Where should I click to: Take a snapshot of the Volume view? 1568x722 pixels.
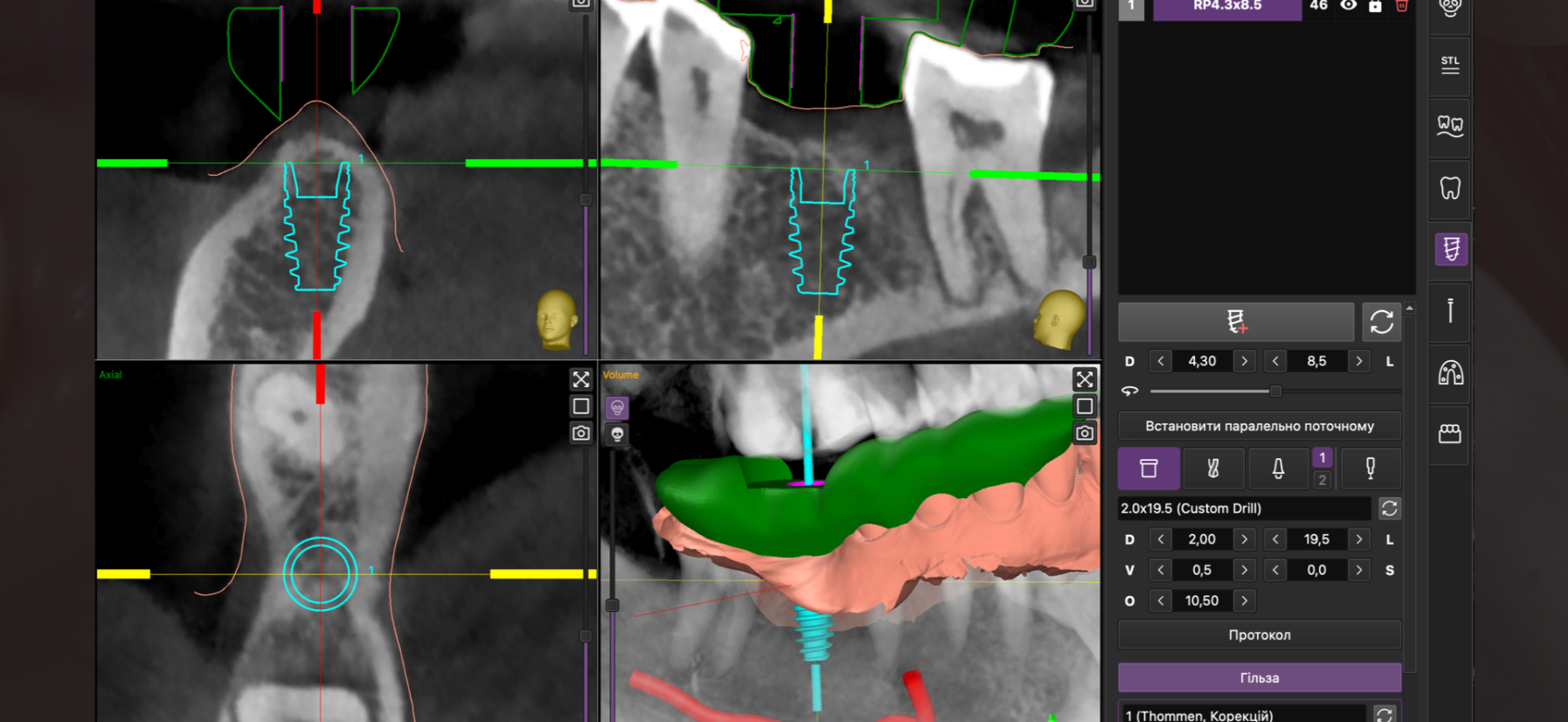(1085, 433)
